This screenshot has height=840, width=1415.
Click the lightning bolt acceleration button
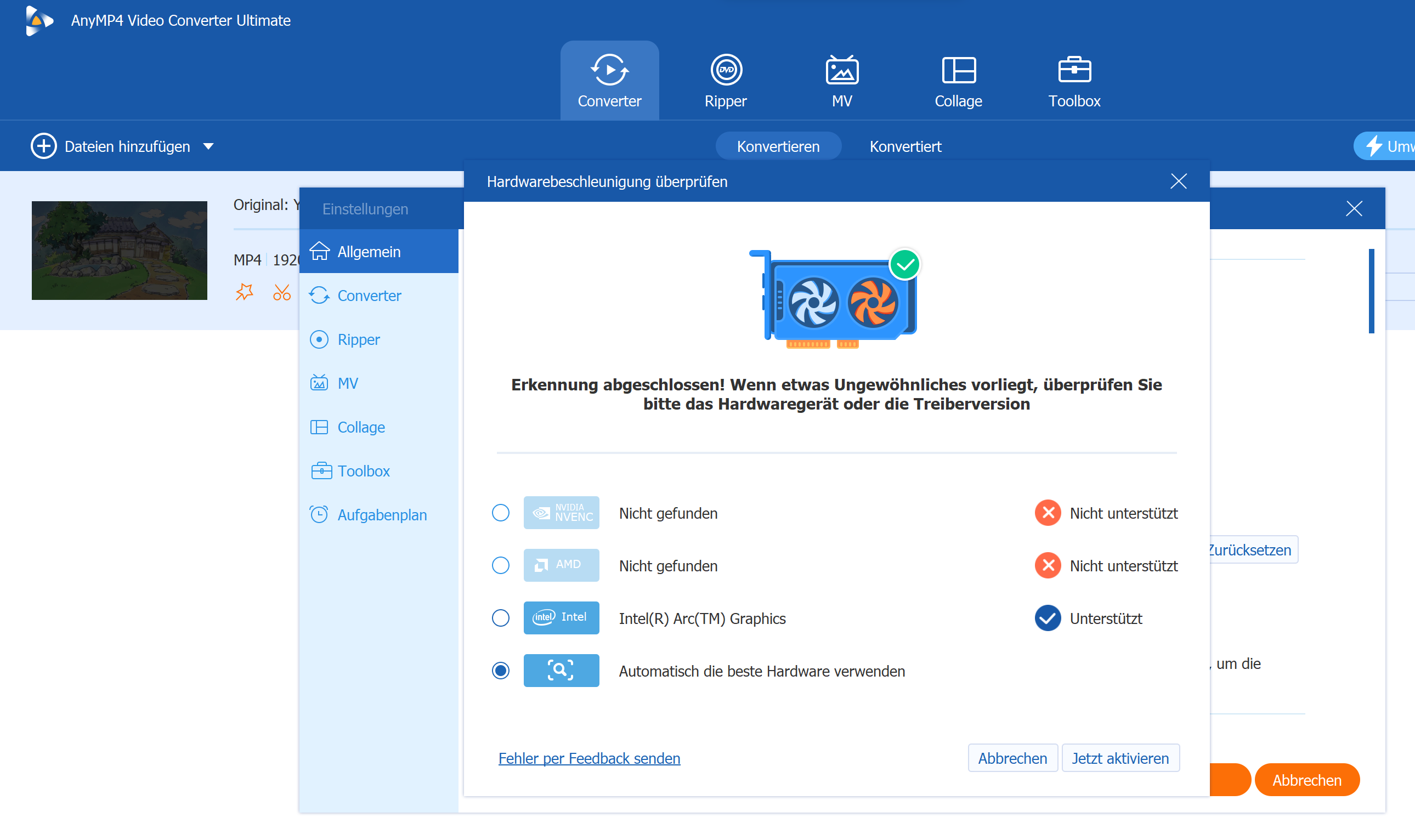click(1384, 146)
